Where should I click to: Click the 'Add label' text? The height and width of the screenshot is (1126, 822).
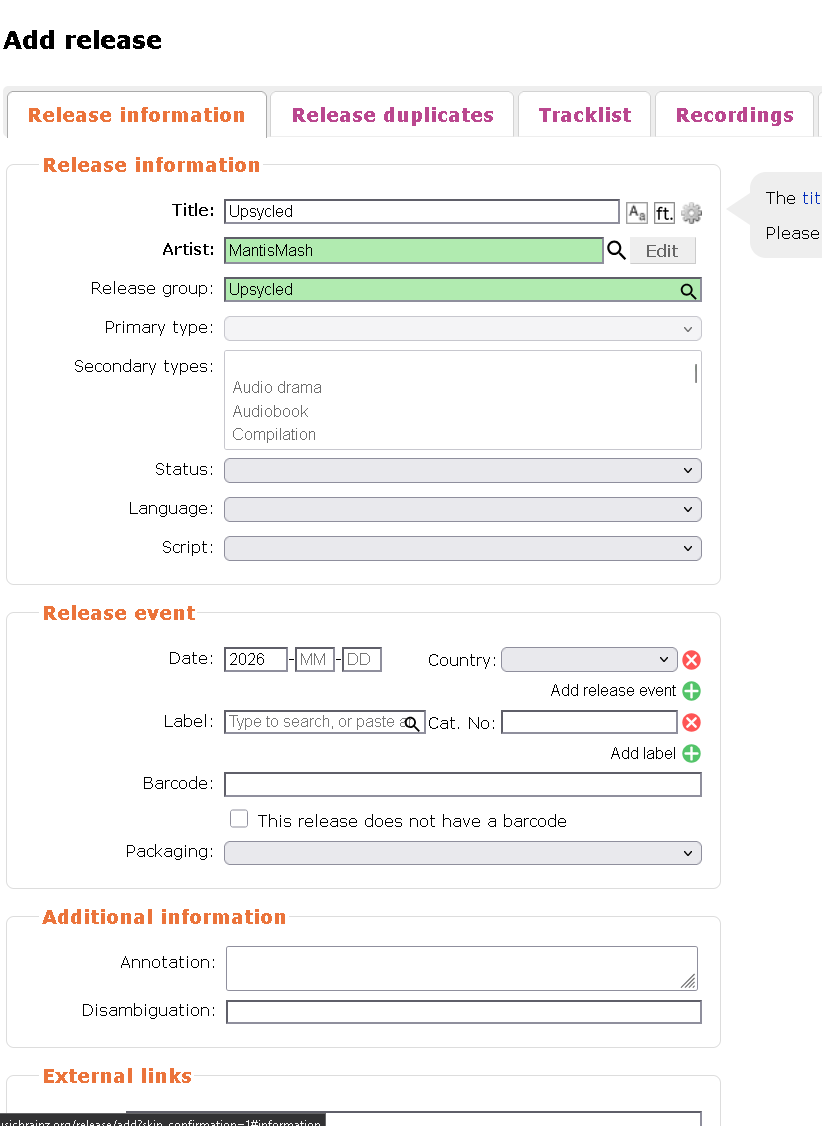[643, 753]
